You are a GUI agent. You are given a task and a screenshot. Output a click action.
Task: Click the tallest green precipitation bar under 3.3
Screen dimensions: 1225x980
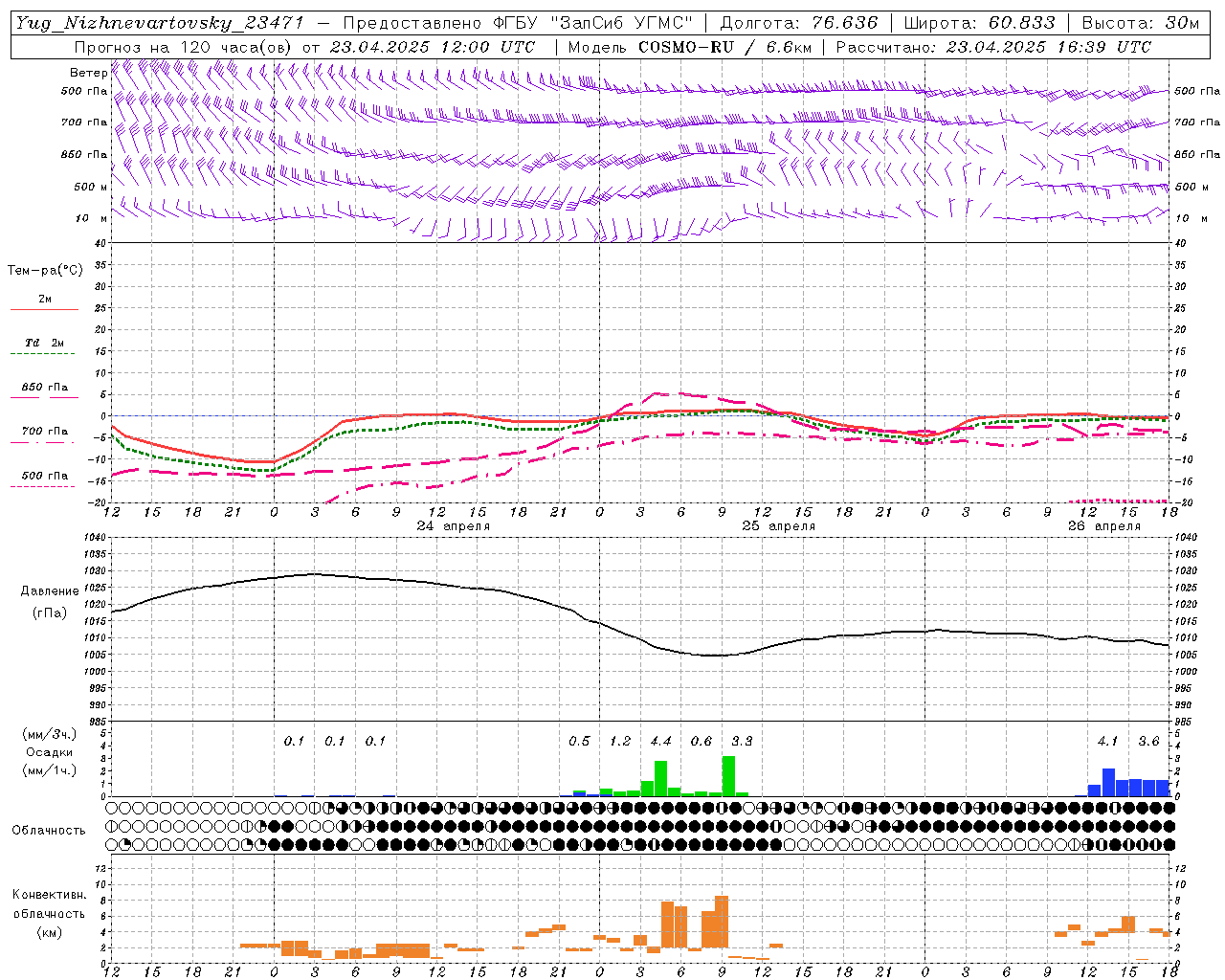pyautogui.click(x=728, y=776)
